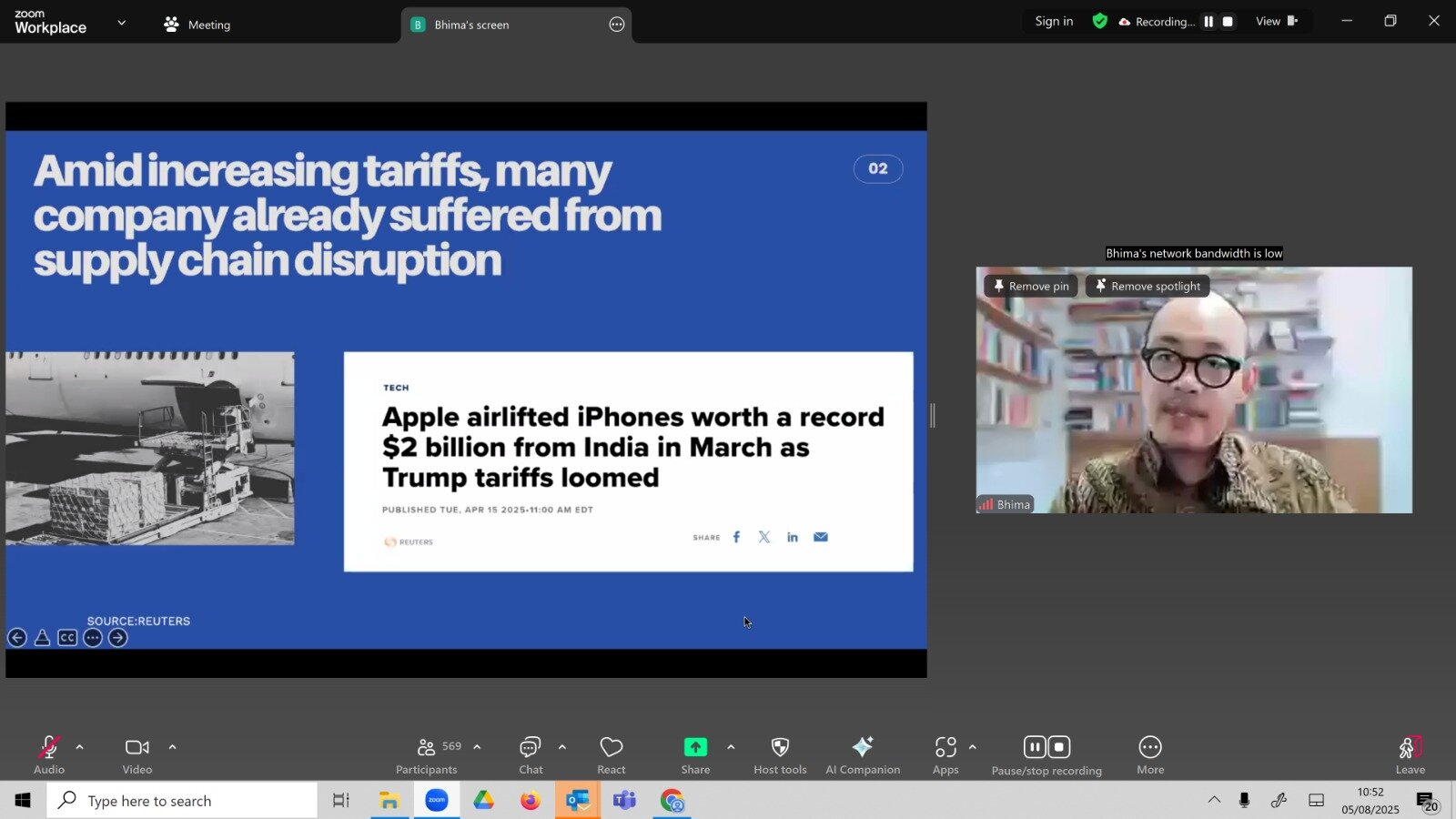Viewport: 1456px width, 819px height.
Task: Expand the Participants options arrow
Action: [x=477, y=747]
